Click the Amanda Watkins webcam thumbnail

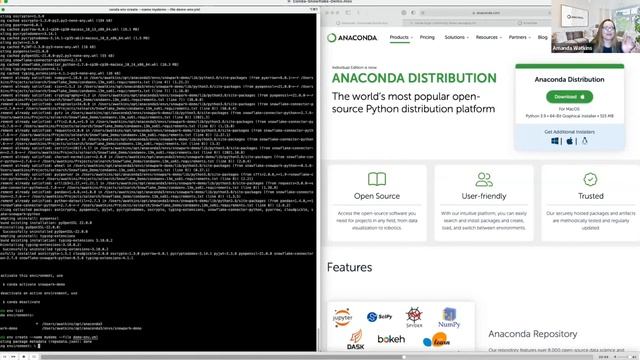click(596, 26)
